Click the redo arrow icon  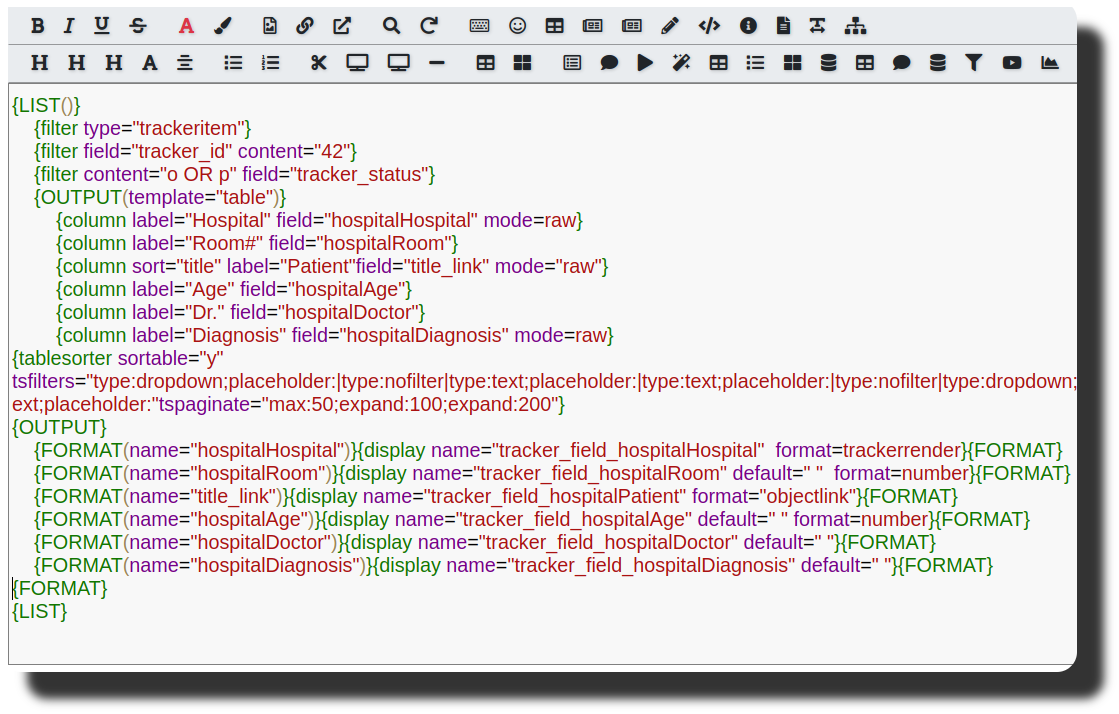[x=429, y=26]
